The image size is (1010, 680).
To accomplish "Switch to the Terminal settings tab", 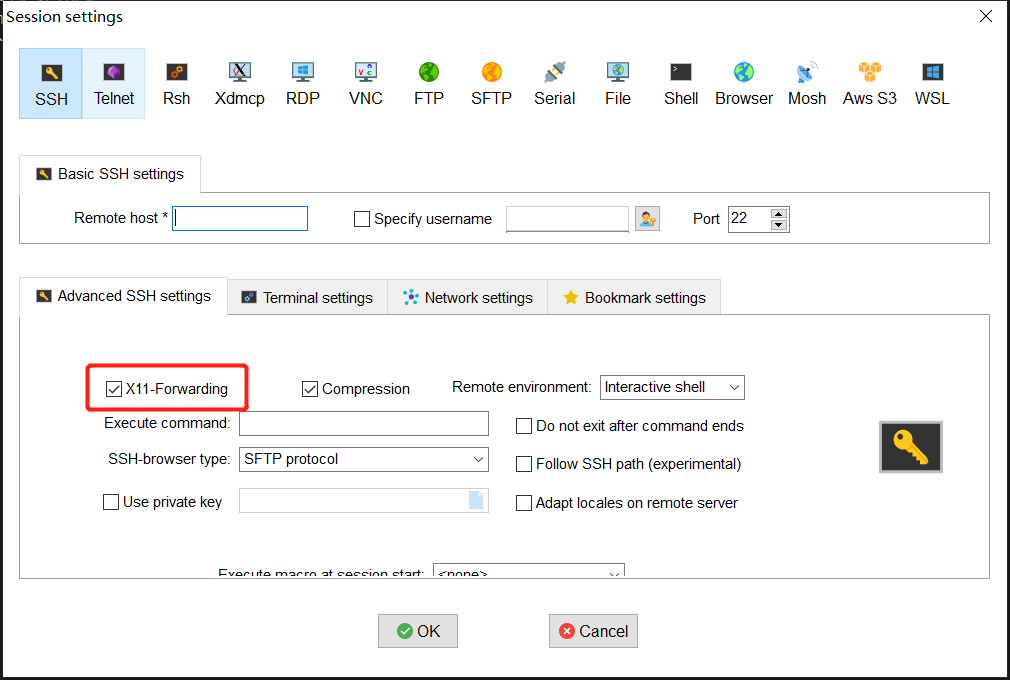I will 307,297.
